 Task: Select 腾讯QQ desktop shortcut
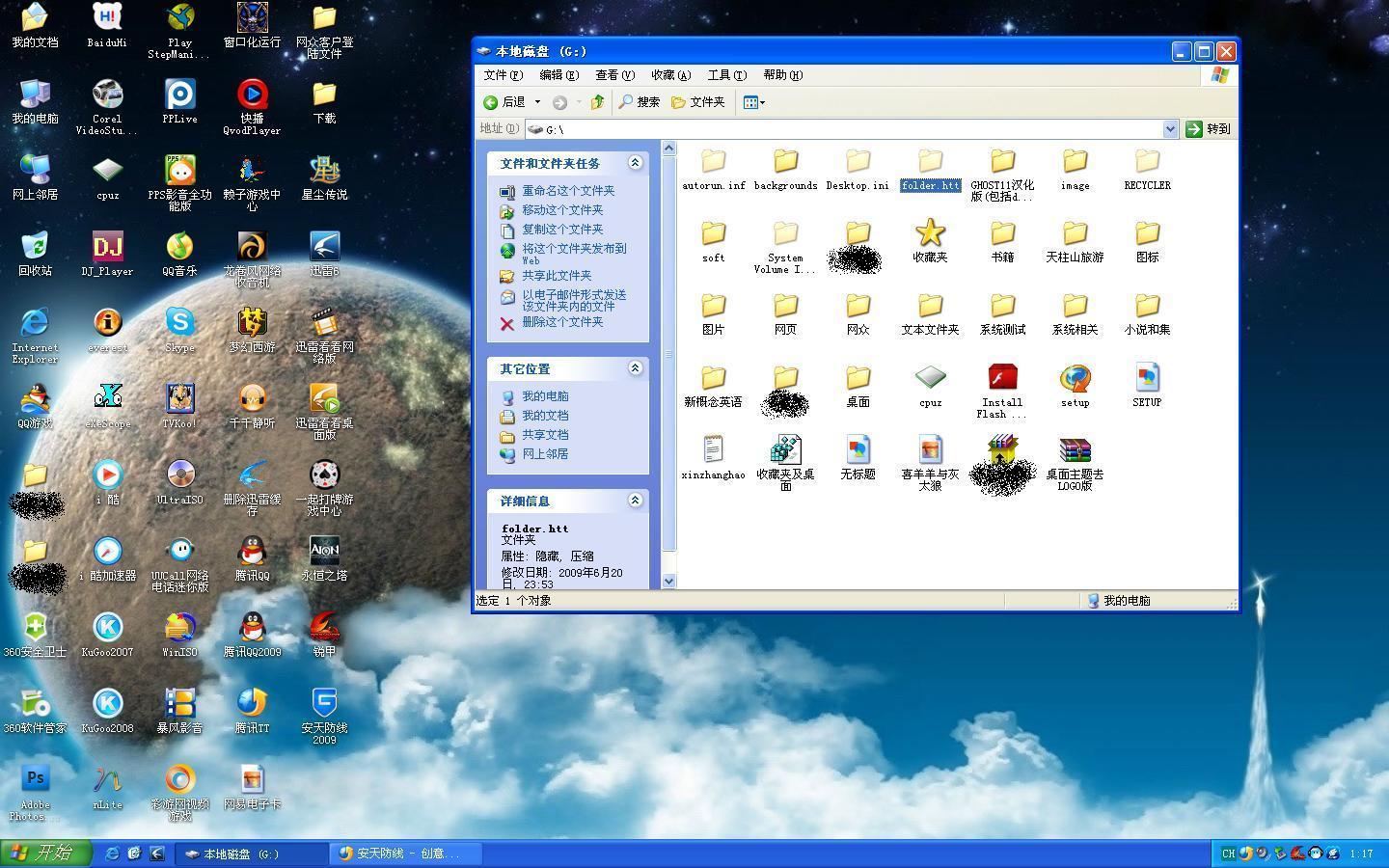pos(252,558)
